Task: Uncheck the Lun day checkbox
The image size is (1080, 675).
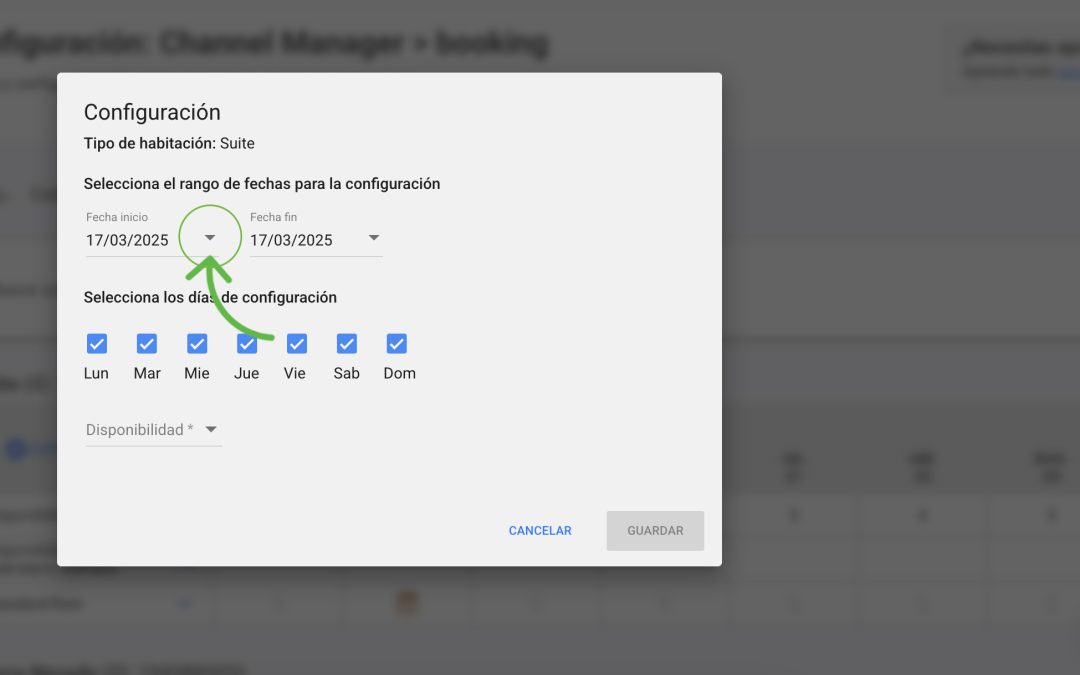Action: 97,343
